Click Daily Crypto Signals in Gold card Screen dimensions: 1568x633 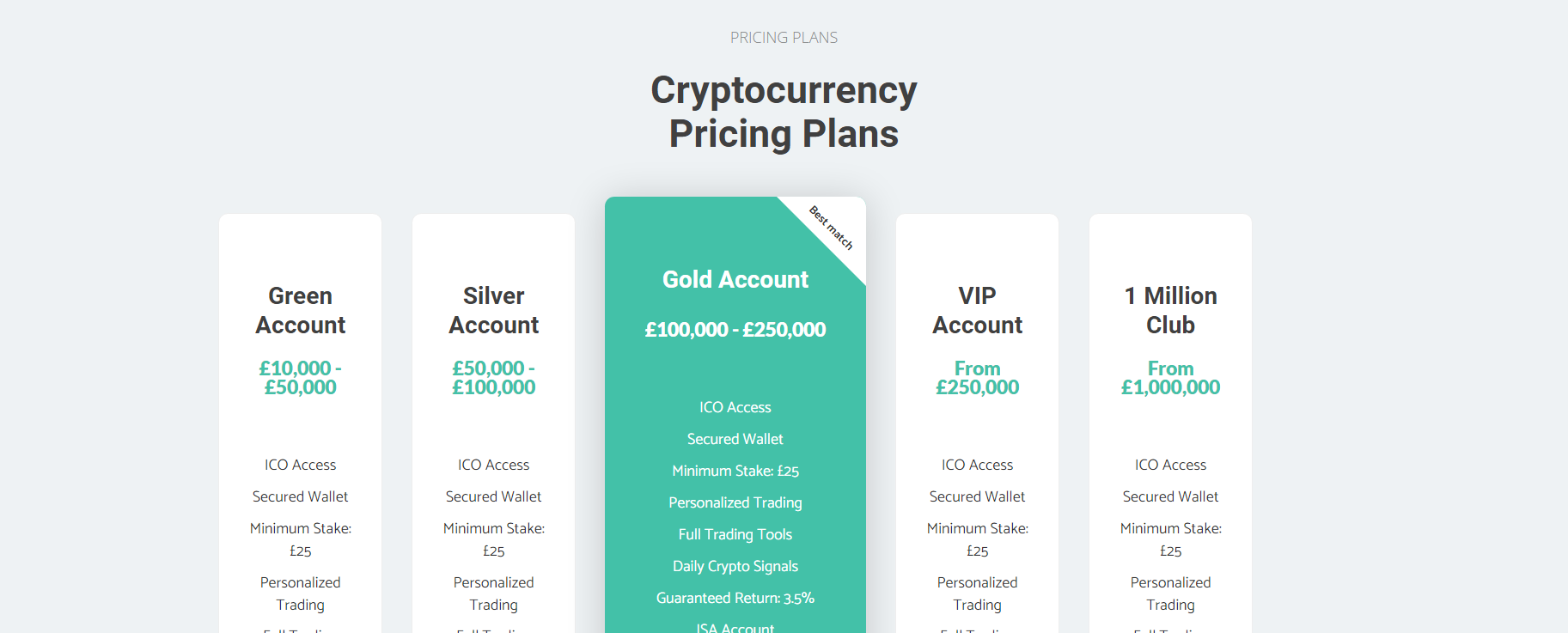pyautogui.click(x=735, y=566)
